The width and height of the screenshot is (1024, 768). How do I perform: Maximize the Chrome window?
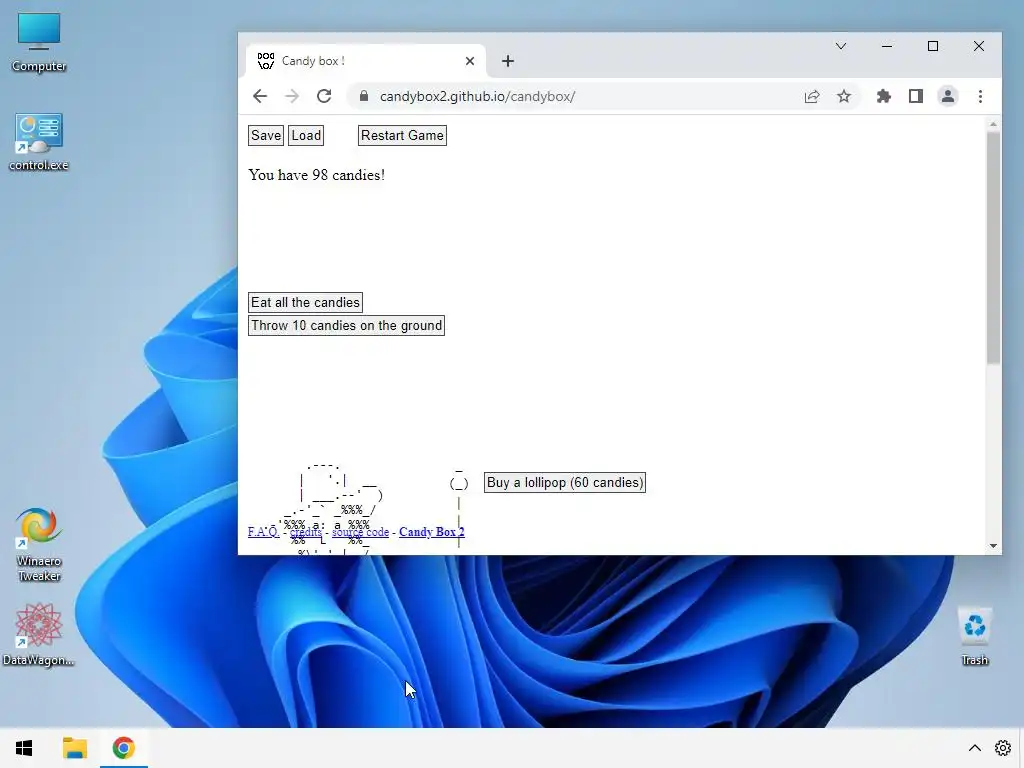[933, 46]
